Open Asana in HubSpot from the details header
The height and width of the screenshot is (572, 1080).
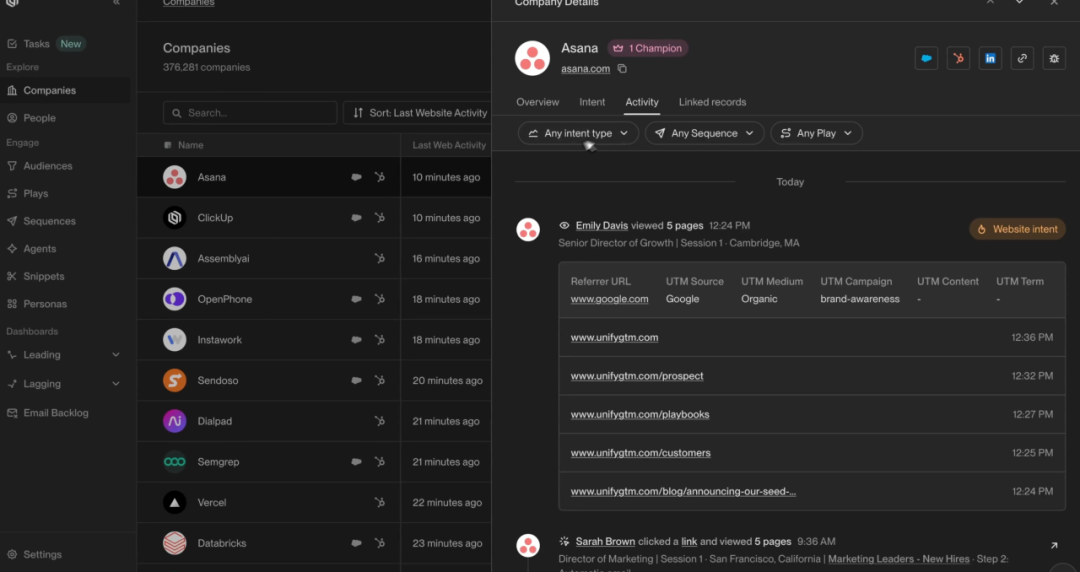click(958, 59)
